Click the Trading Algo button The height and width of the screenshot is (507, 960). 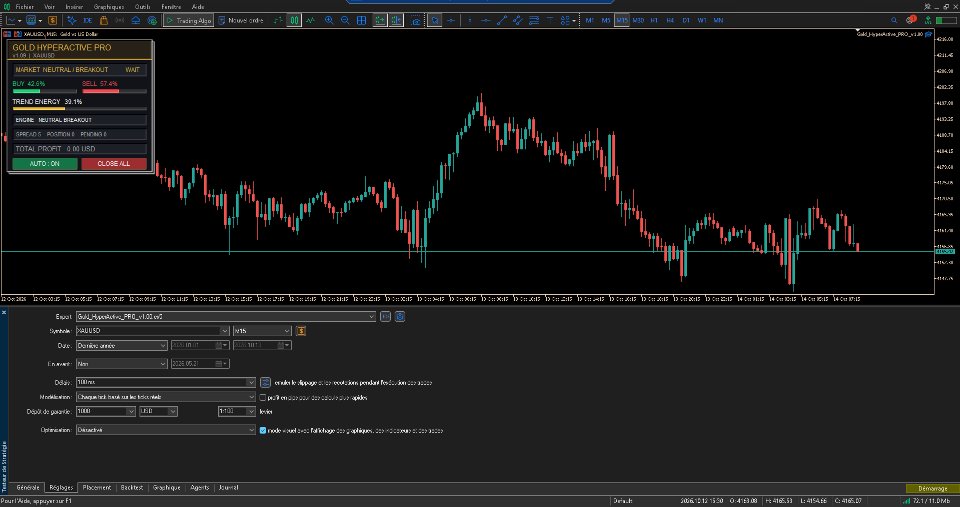188,20
